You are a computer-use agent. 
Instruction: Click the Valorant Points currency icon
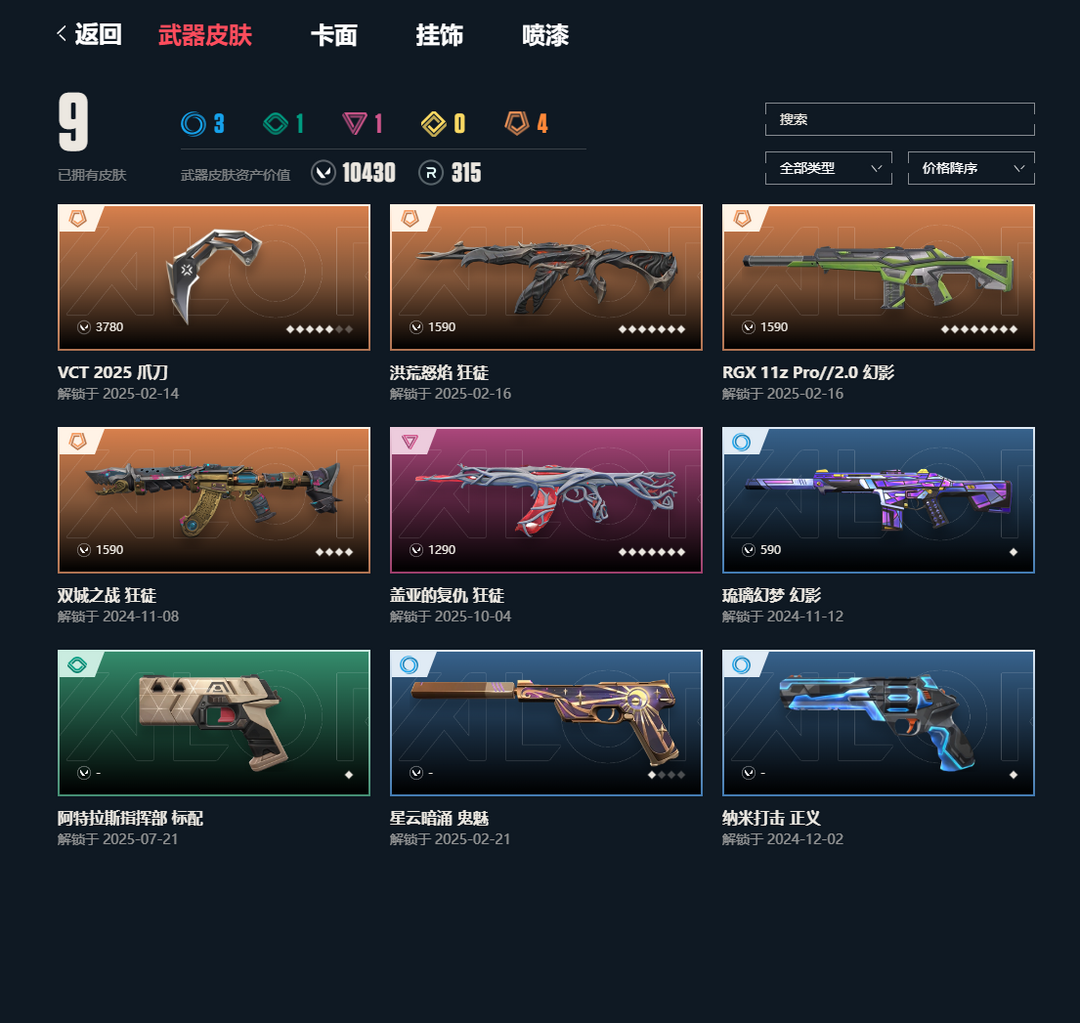(323, 172)
